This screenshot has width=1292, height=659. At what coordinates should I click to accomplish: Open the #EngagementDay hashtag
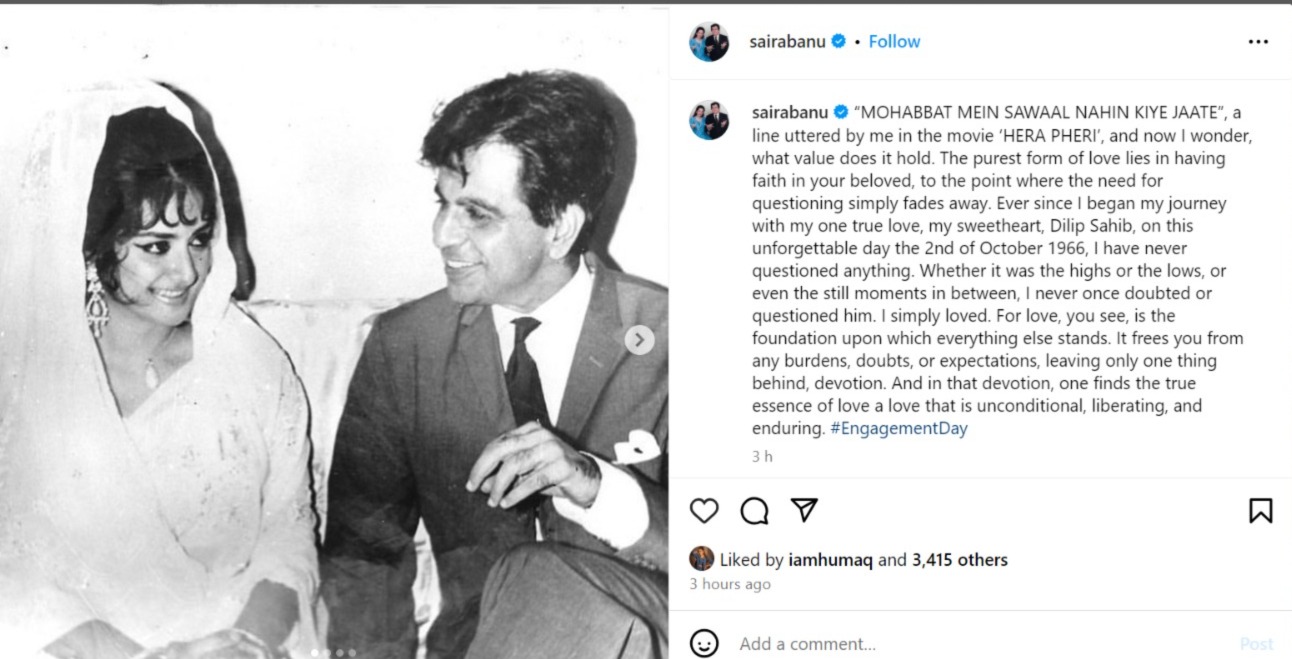898,429
